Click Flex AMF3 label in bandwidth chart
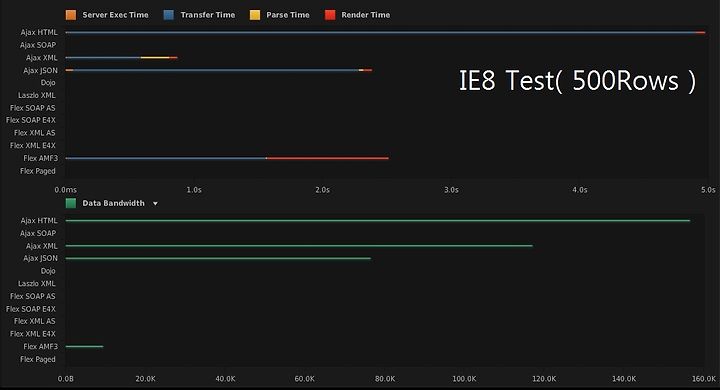This screenshot has height=390, width=720. pyautogui.click(x=40, y=346)
